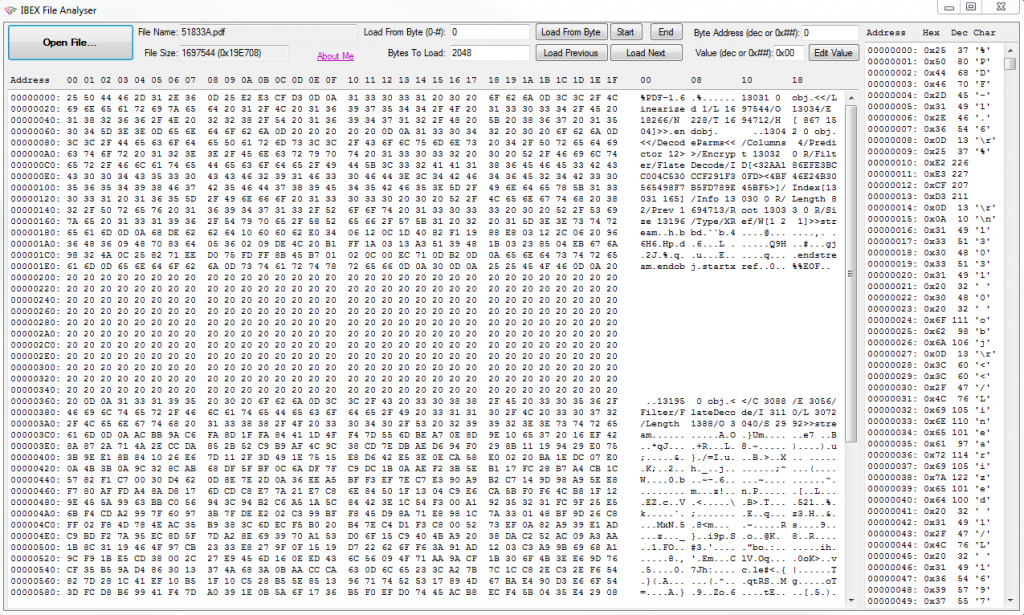This screenshot has height=615, width=1024.
Task: Click the byte list scrollbar thumb
Action: (x=1010, y=63)
